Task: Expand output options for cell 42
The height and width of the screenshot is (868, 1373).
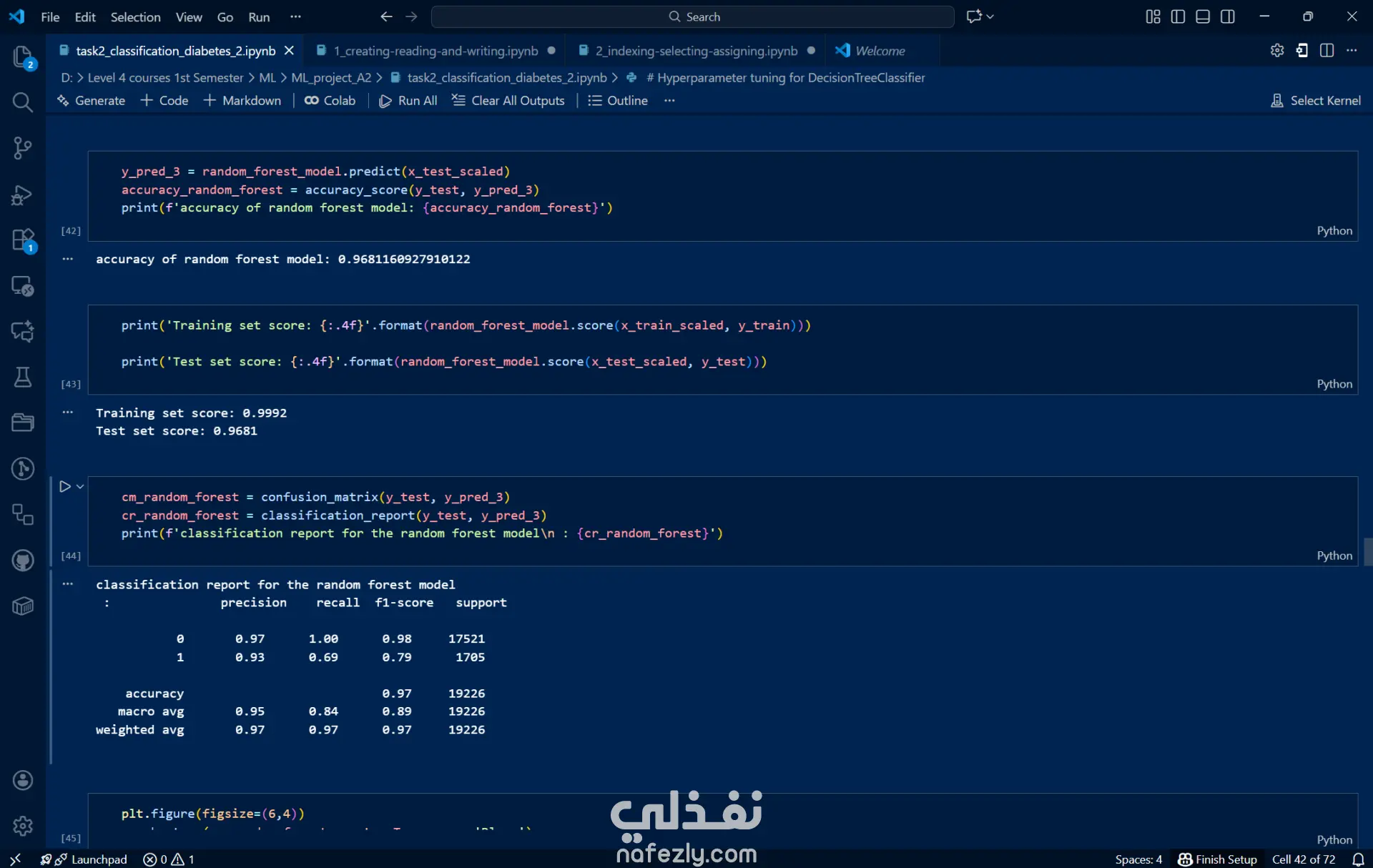Action: coord(68,259)
